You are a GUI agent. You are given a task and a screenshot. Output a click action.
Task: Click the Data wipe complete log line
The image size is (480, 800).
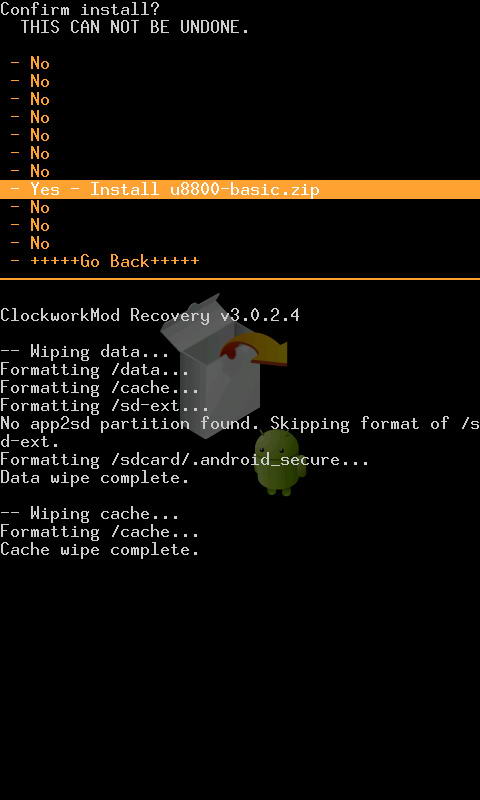[94, 478]
